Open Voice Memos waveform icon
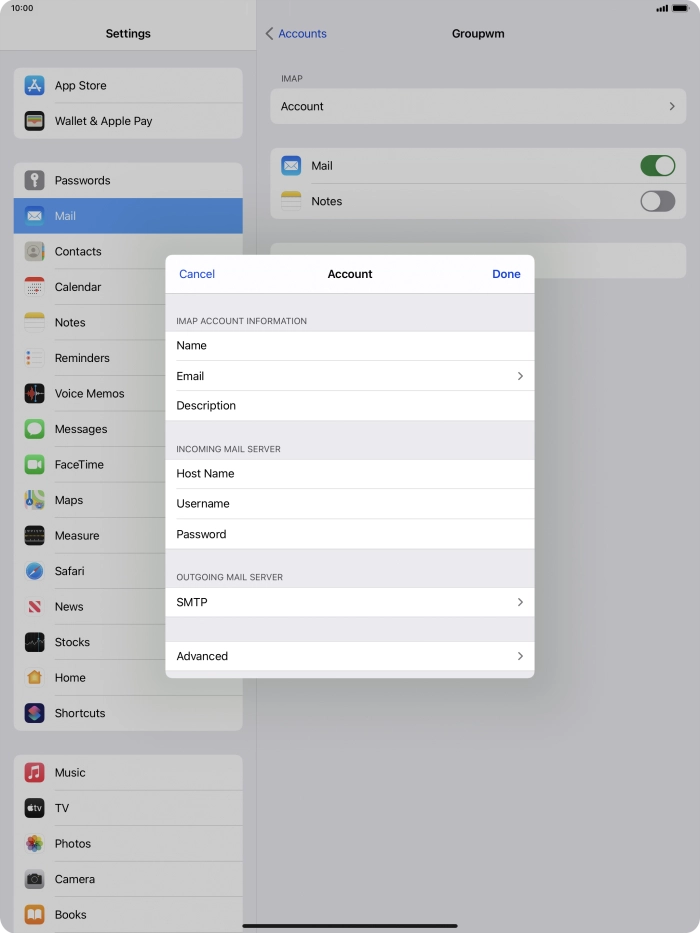The height and width of the screenshot is (933, 700). 35,393
